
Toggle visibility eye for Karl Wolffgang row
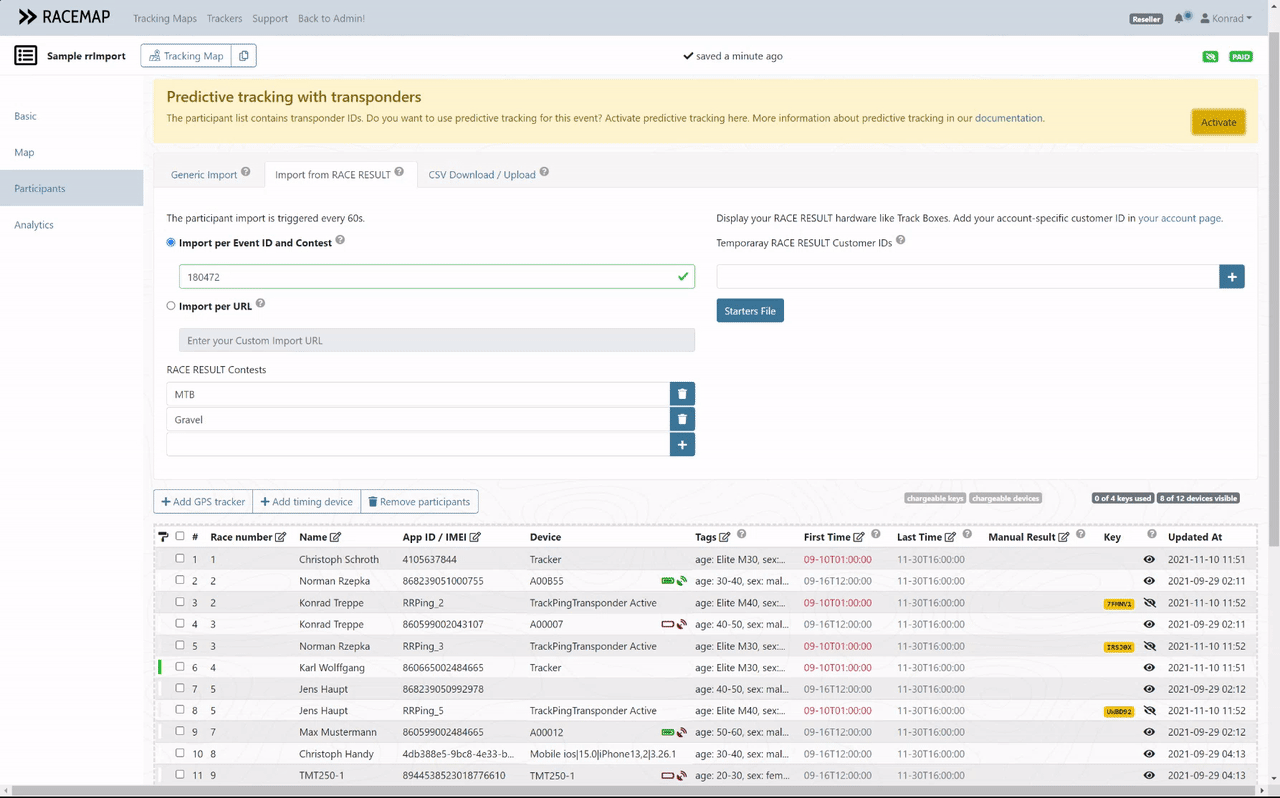[1150, 668]
